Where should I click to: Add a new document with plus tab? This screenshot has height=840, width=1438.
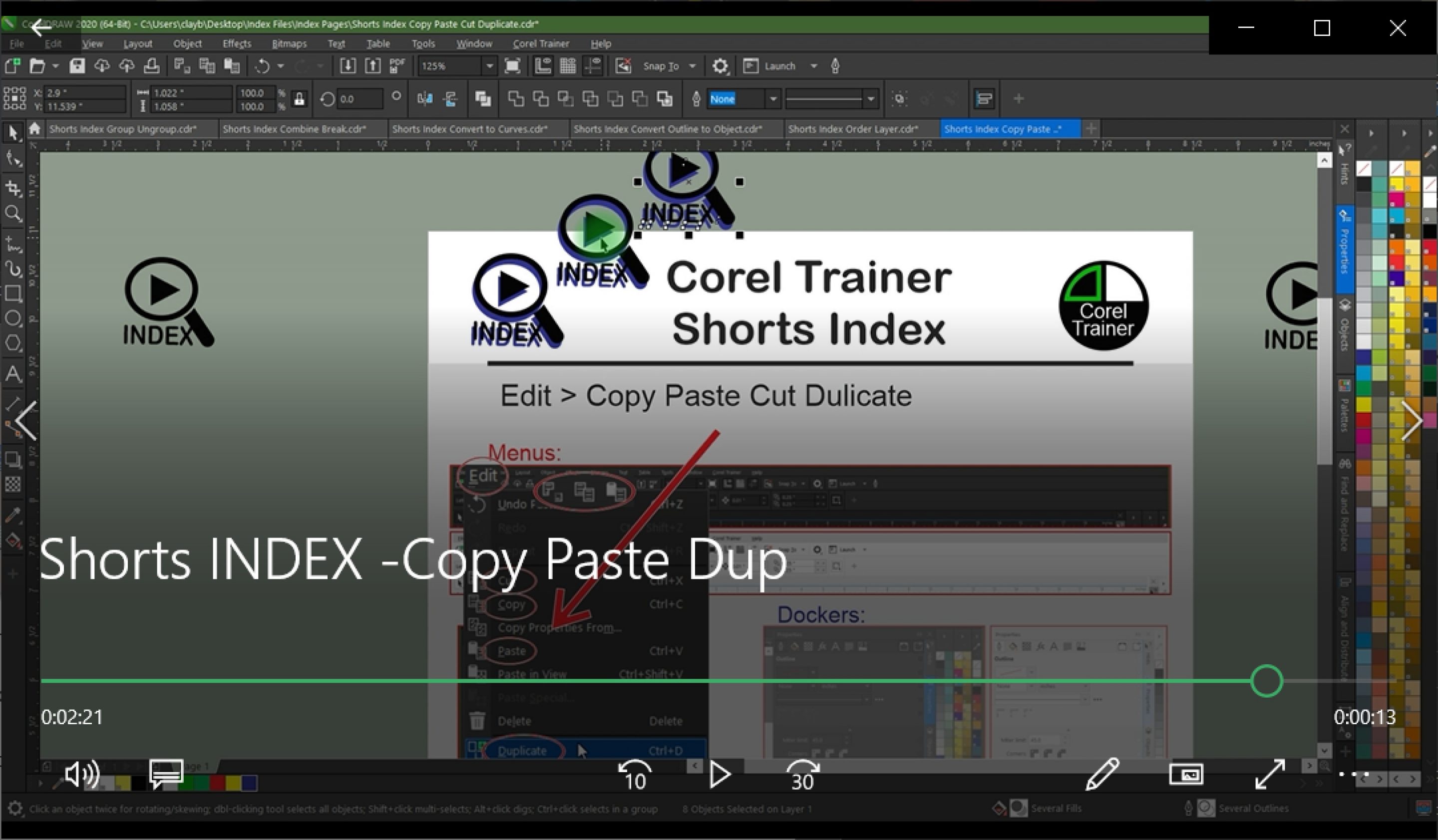pyautogui.click(x=1091, y=129)
